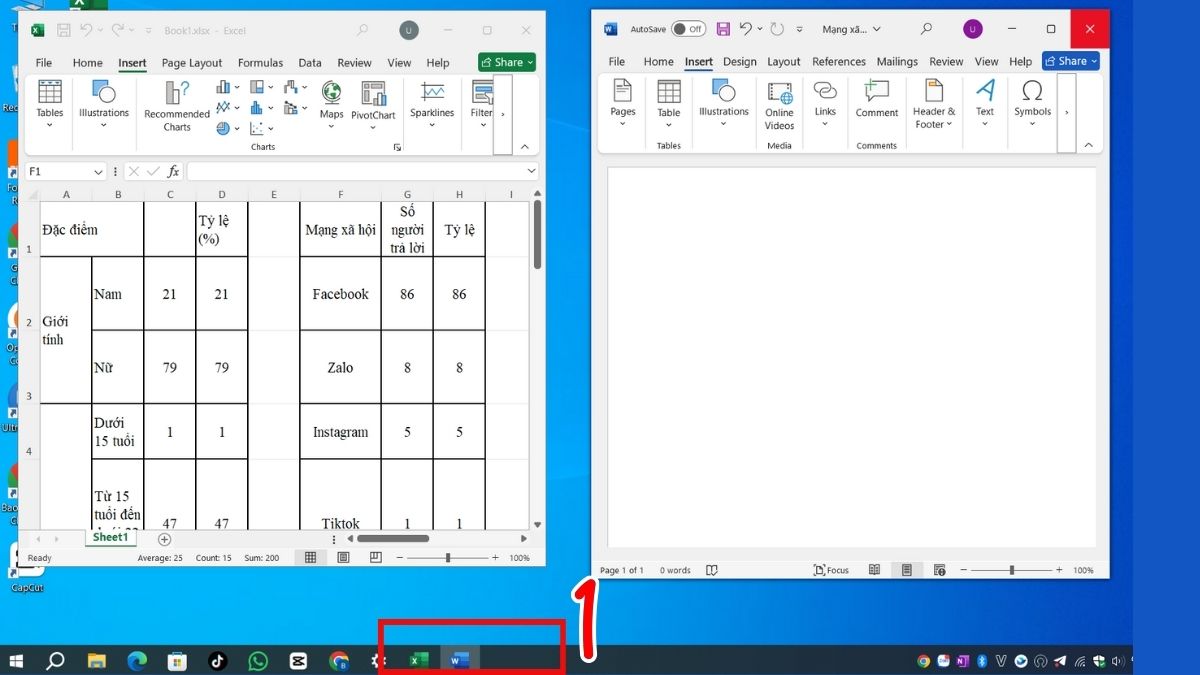Open Sparklines group in Excel
The image size is (1200, 675).
click(432, 105)
